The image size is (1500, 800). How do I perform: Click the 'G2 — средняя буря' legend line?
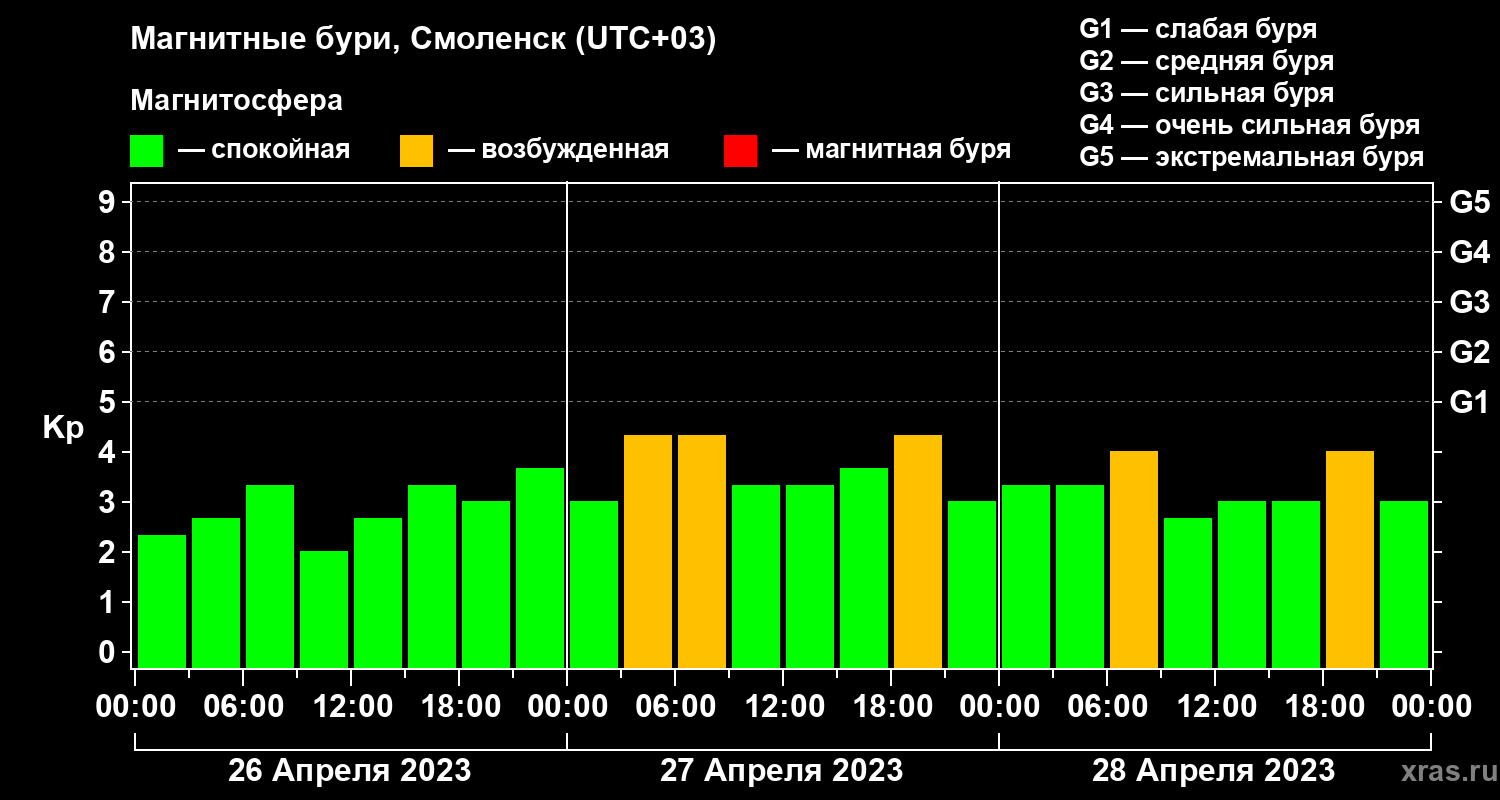1207,61
